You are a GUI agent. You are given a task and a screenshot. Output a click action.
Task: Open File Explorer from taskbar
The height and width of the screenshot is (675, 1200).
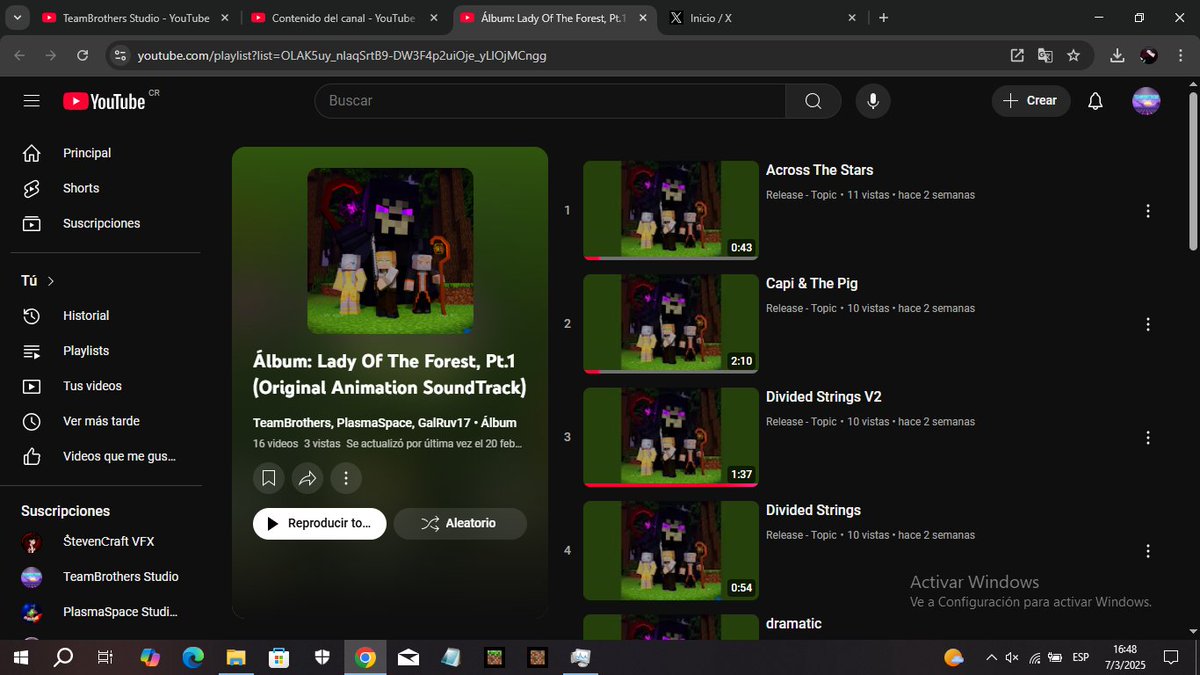(x=236, y=657)
